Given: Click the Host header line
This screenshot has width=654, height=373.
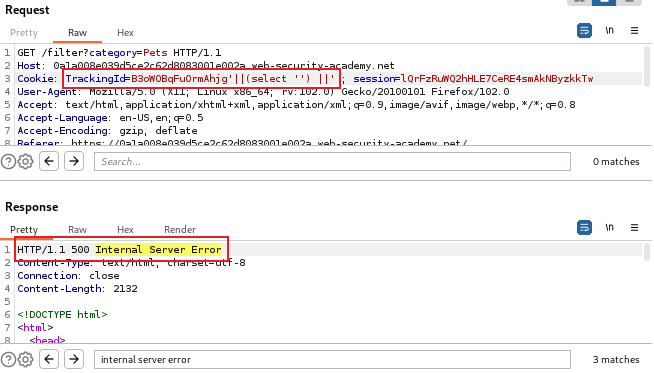Looking at the screenshot, I should [206, 66].
